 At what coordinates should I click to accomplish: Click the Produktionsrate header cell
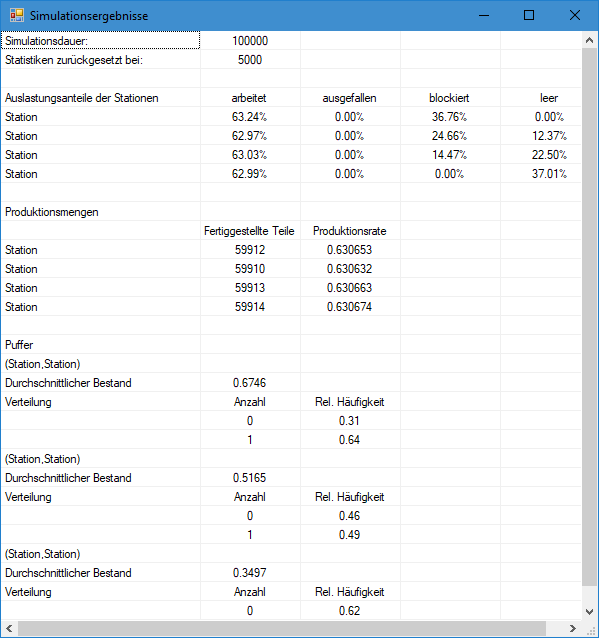click(x=350, y=231)
